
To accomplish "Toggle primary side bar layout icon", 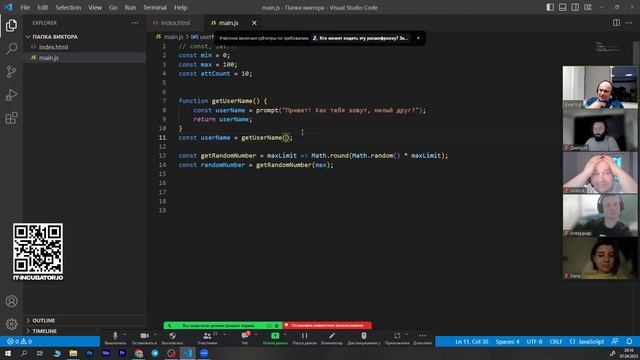I will coord(550,7).
